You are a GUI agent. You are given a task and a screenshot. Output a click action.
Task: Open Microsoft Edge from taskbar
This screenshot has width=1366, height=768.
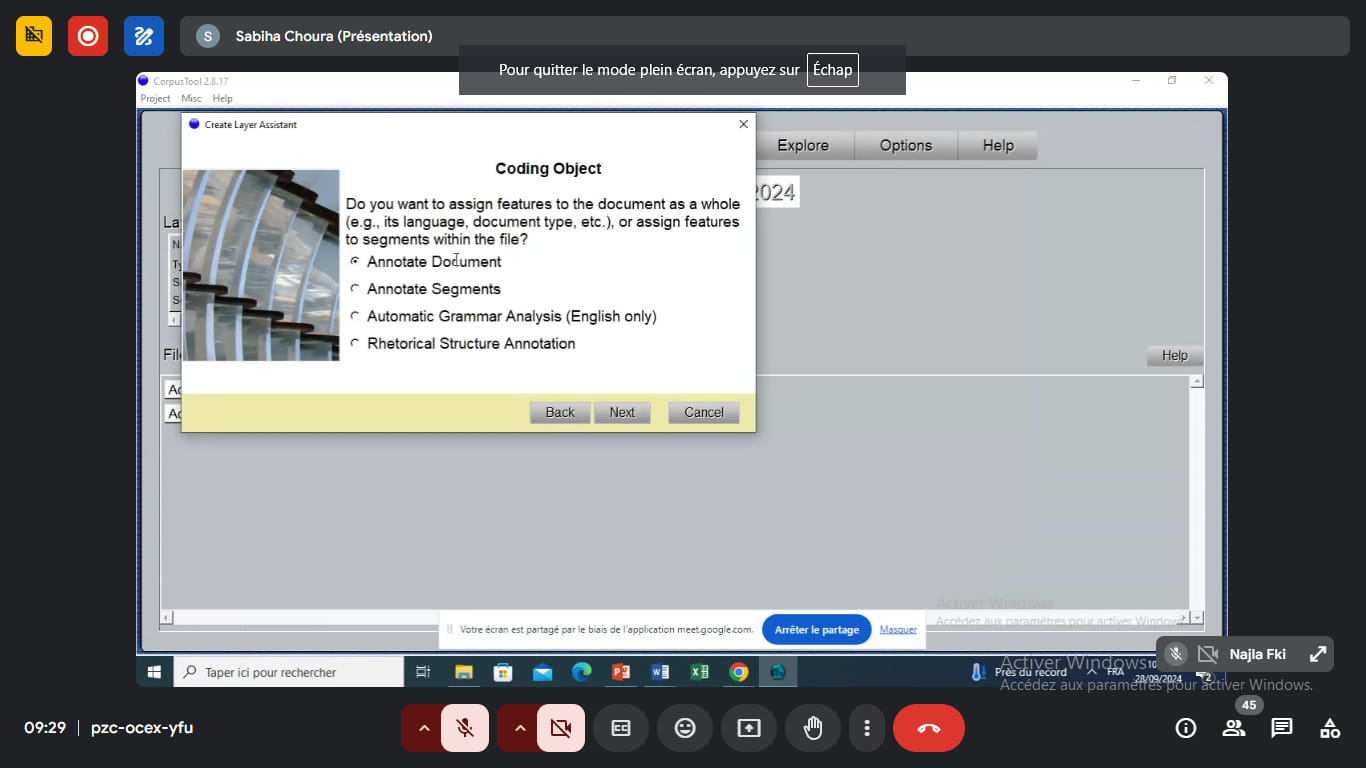582,672
